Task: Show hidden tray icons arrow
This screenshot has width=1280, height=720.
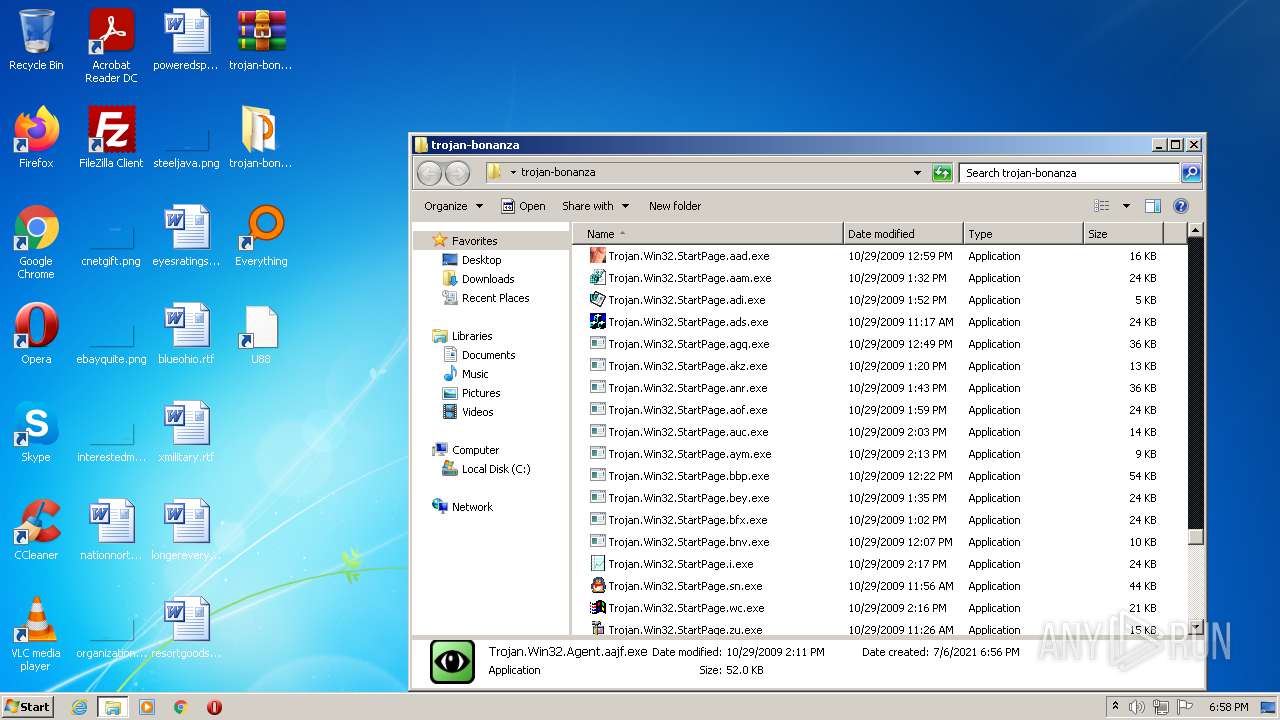Action: tap(1115, 707)
